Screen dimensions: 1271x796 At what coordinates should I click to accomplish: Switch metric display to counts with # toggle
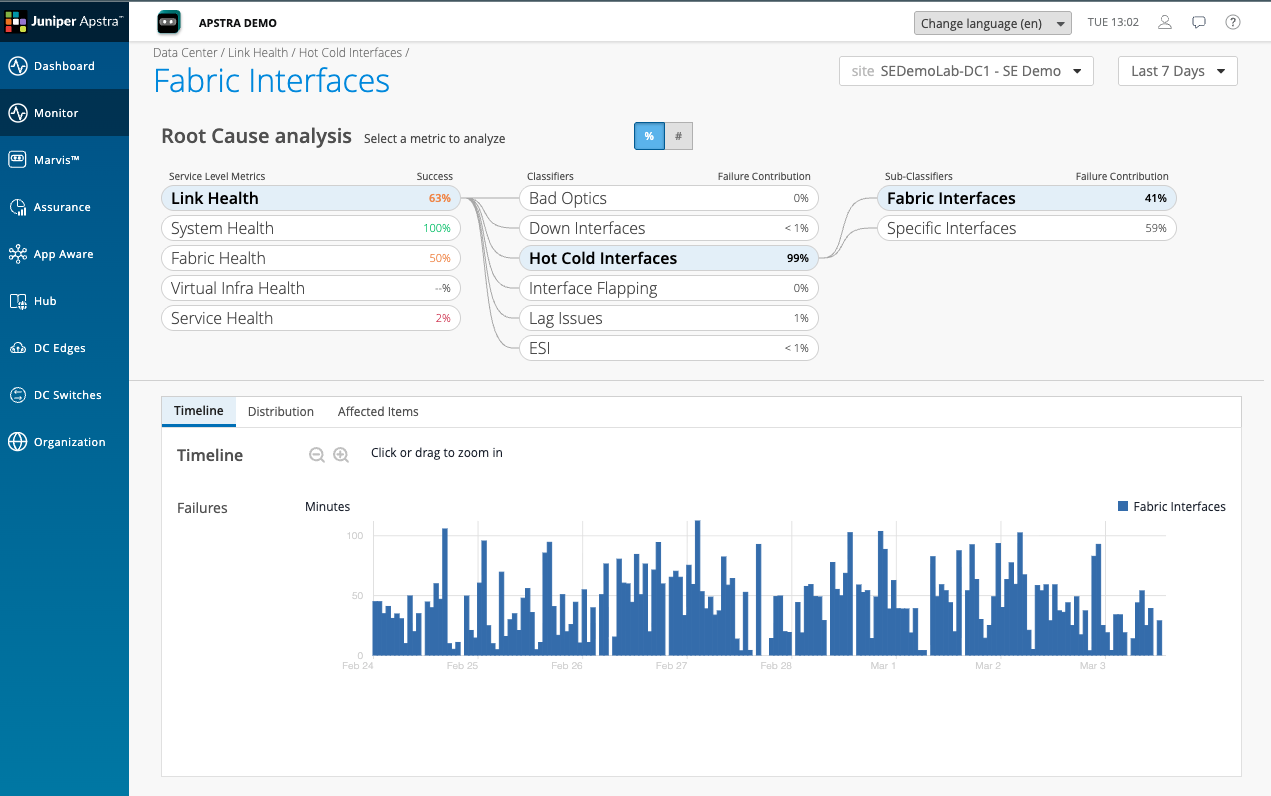click(x=678, y=136)
